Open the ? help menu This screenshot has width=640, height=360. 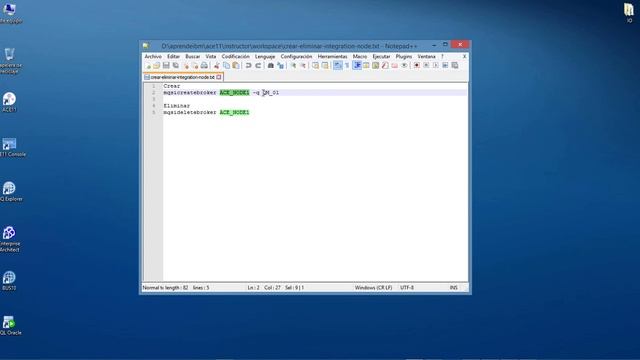[442, 56]
